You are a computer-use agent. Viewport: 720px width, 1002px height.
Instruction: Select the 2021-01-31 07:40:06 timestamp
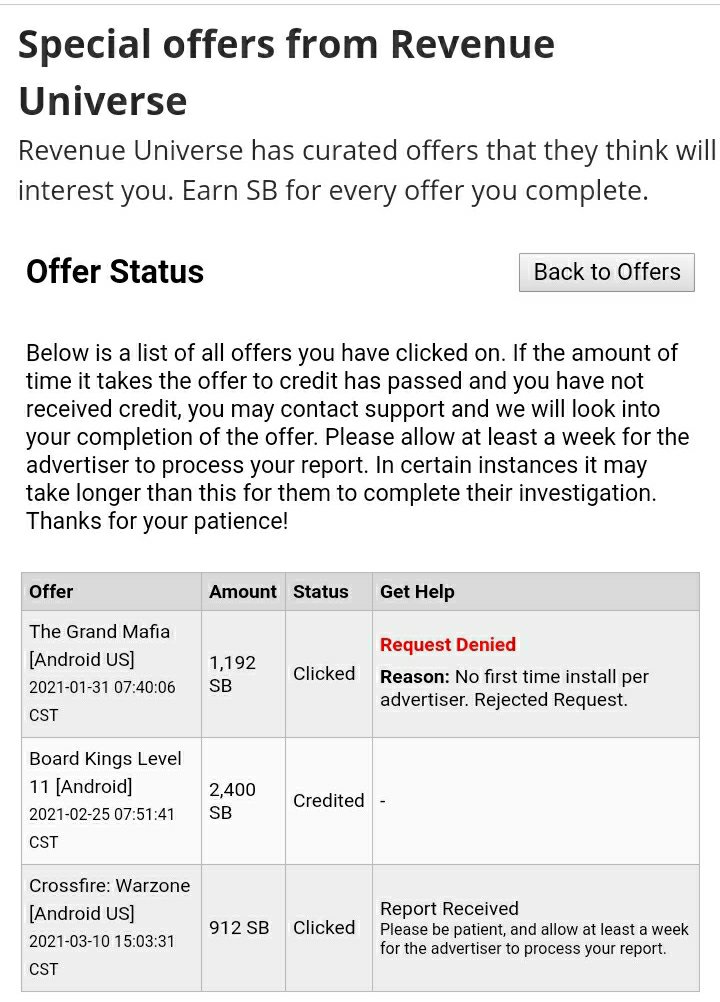(x=102, y=688)
